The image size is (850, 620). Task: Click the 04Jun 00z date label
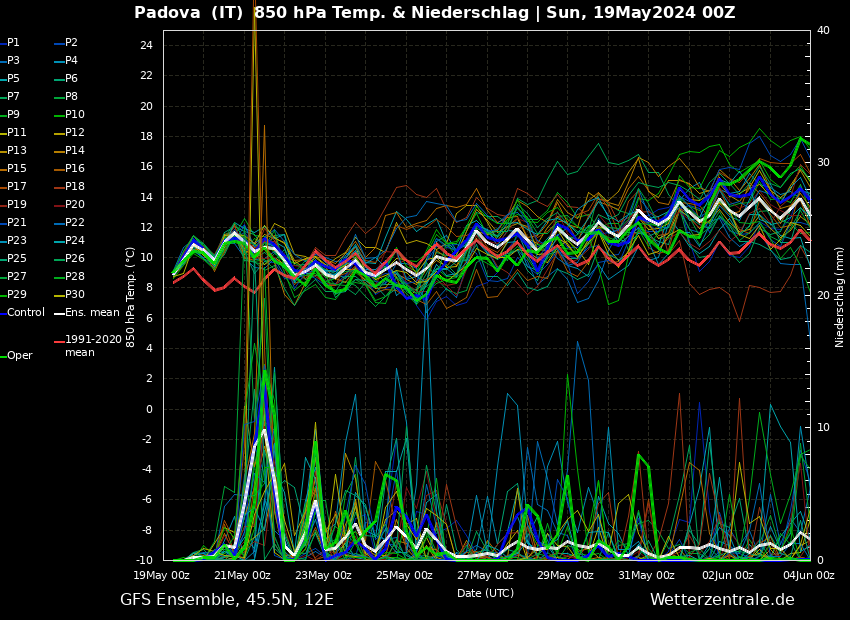(809, 576)
